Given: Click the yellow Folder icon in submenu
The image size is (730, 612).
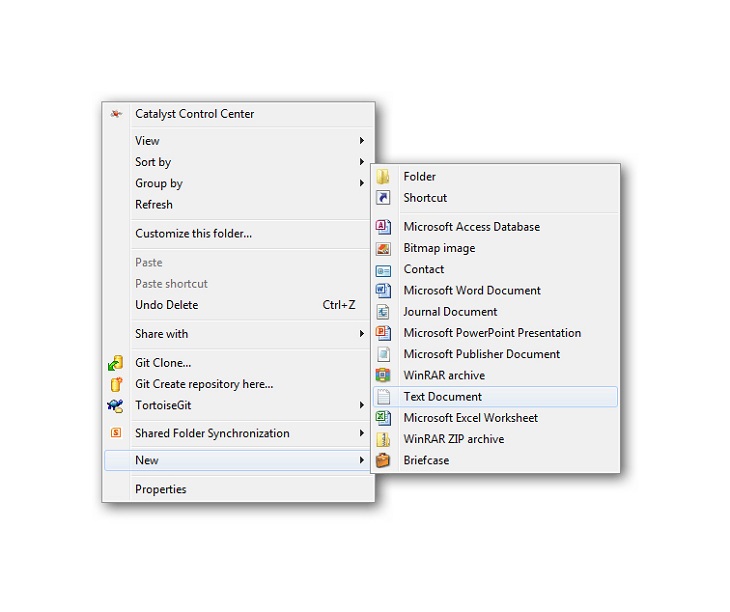Looking at the screenshot, I should pos(383,177).
